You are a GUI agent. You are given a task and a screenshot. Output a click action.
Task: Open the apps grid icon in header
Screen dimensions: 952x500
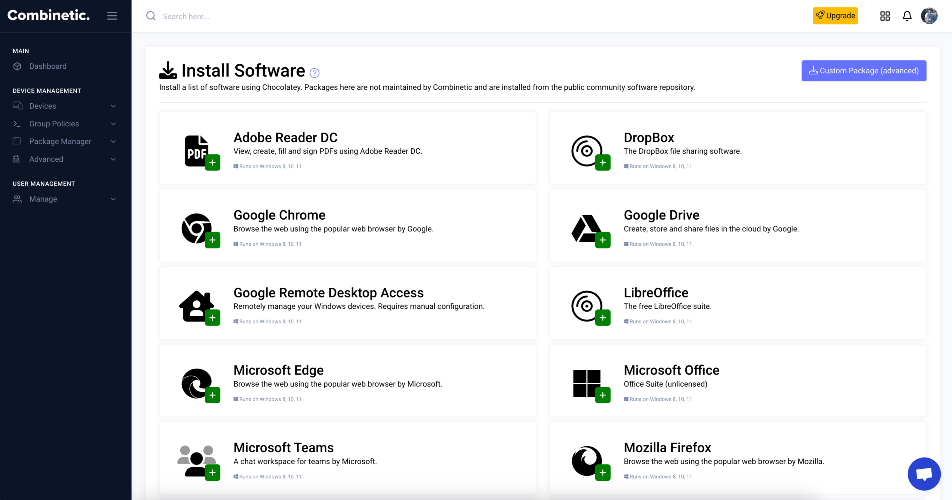tap(885, 16)
